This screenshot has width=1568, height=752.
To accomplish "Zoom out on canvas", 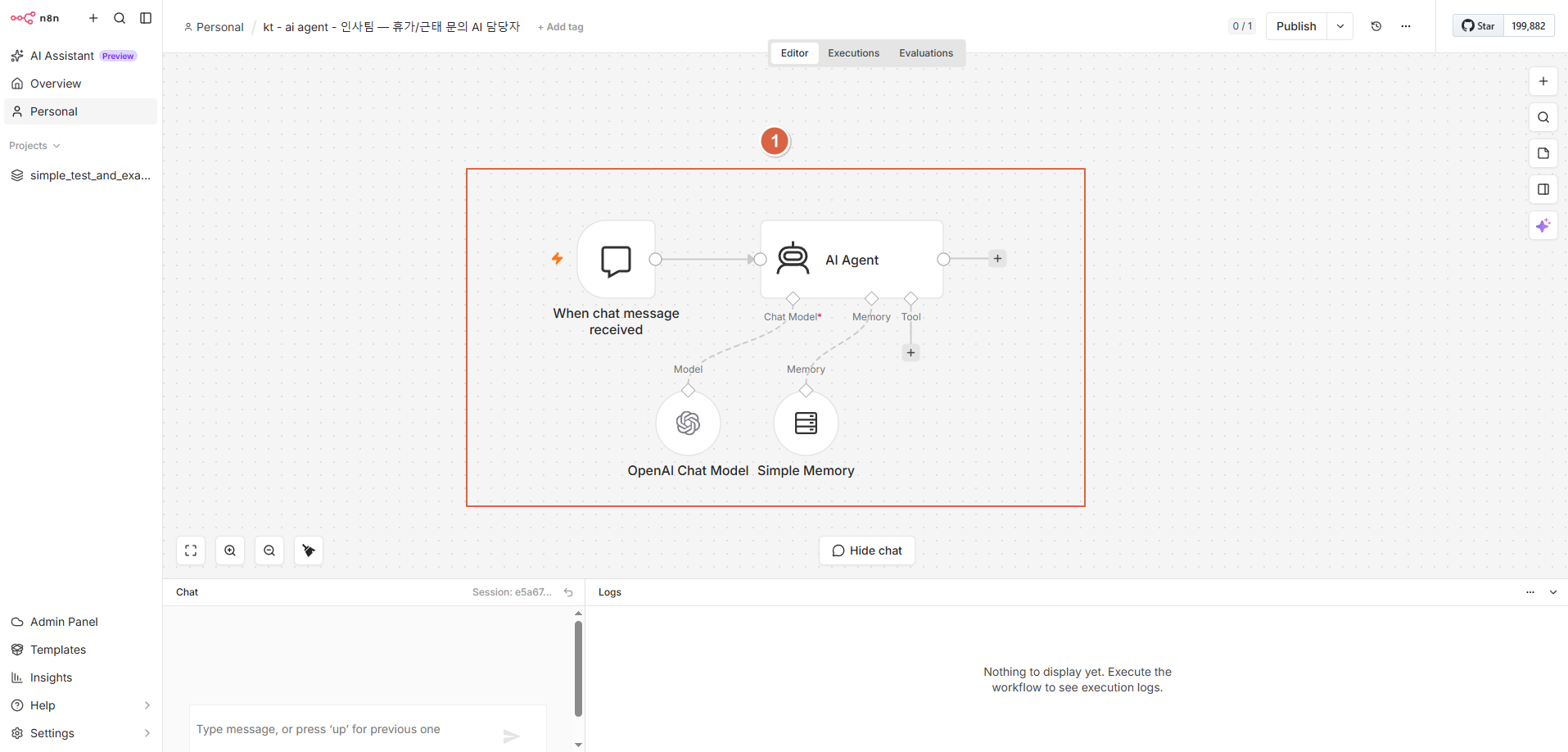I will coord(269,550).
